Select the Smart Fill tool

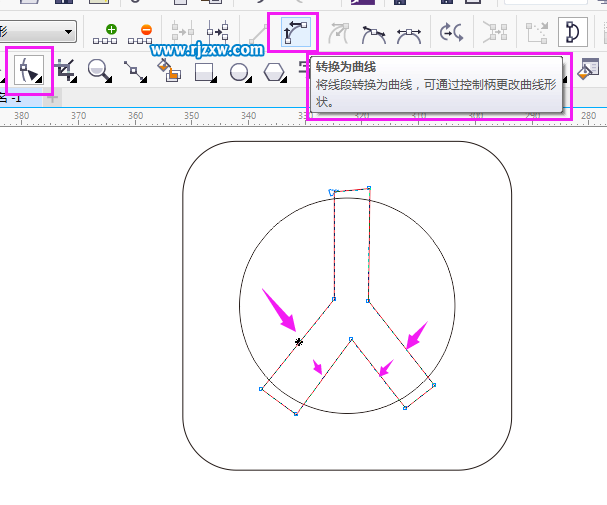tap(169, 70)
